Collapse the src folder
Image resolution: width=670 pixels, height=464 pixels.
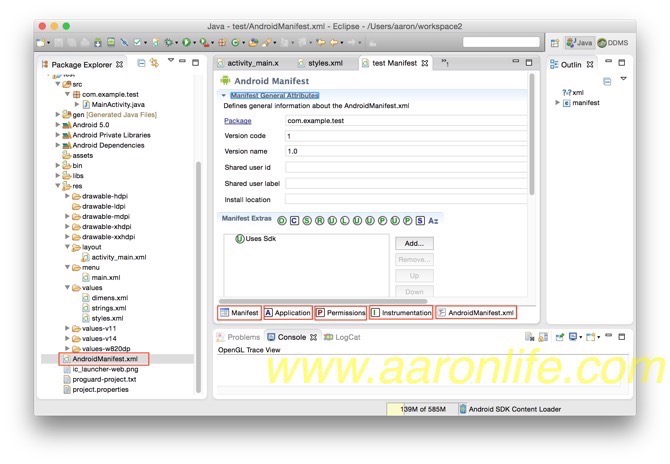[58, 84]
